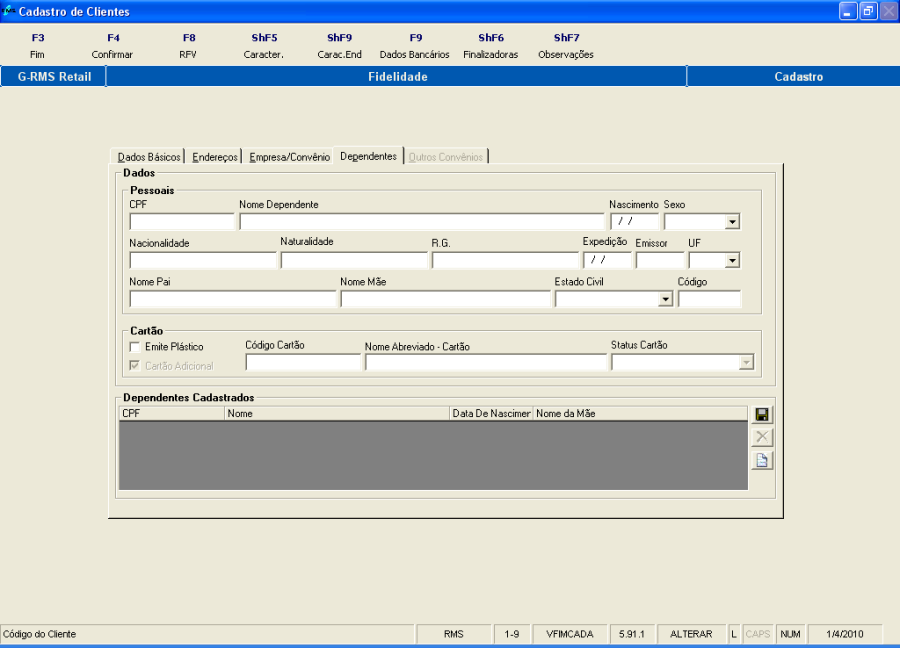Enable the Emite Plástico checkbox

tap(135, 347)
